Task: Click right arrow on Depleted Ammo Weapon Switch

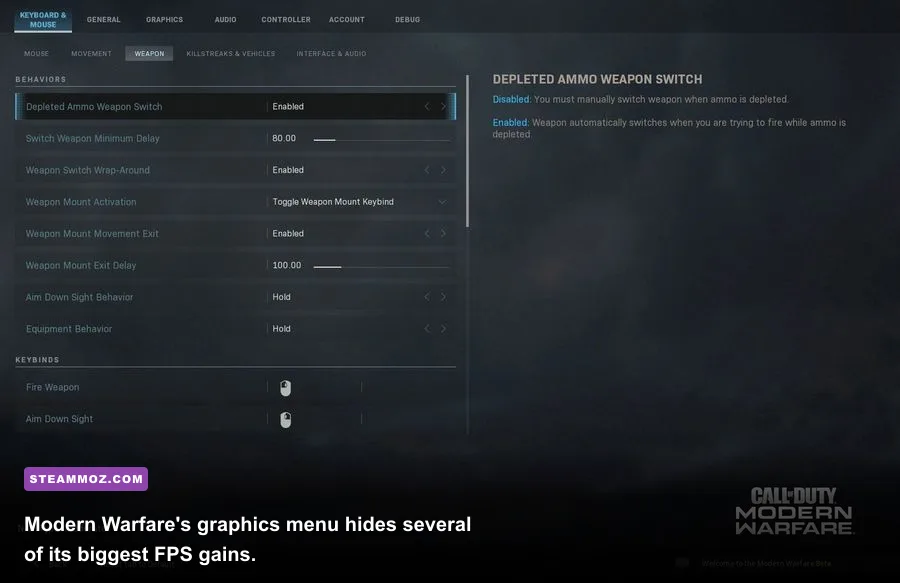Action: tap(443, 107)
